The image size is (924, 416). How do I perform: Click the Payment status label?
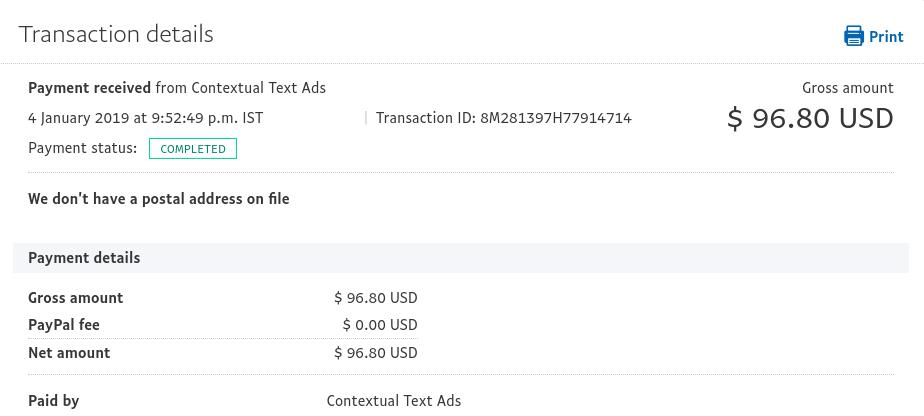82,148
